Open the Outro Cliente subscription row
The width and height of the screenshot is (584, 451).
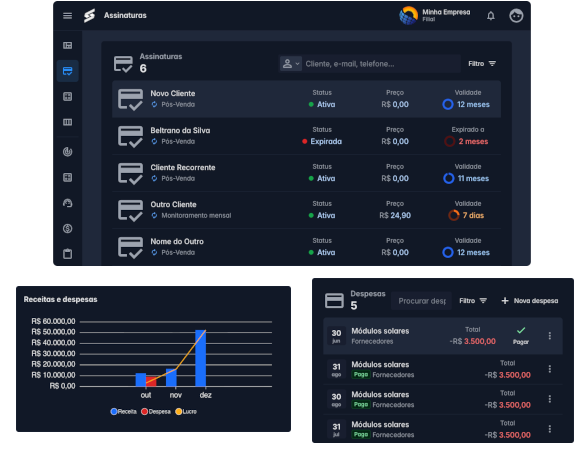click(306, 210)
